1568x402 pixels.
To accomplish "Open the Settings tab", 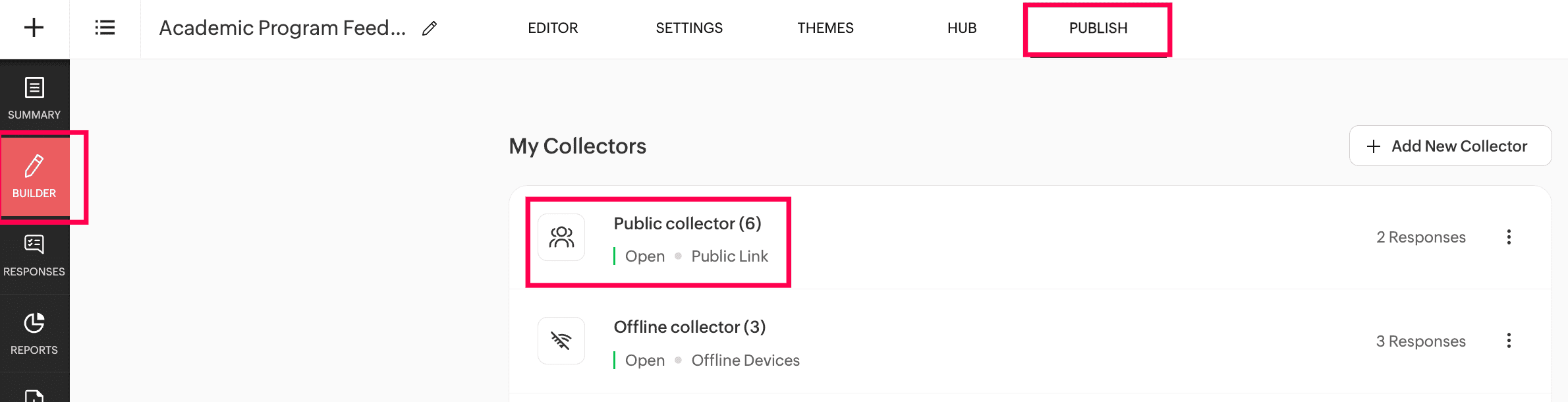I will click(x=689, y=28).
